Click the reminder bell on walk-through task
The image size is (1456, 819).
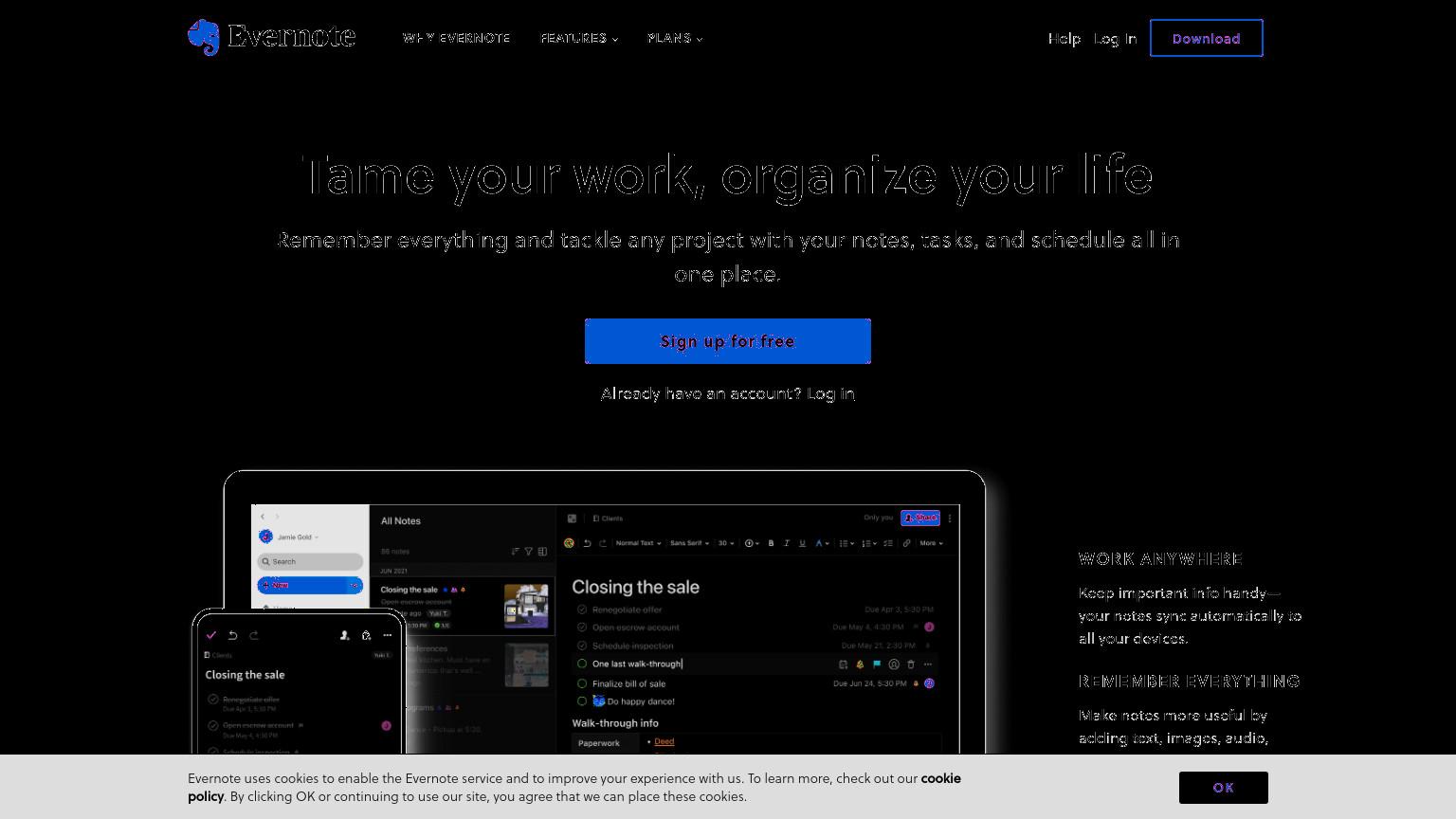coord(860,664)
